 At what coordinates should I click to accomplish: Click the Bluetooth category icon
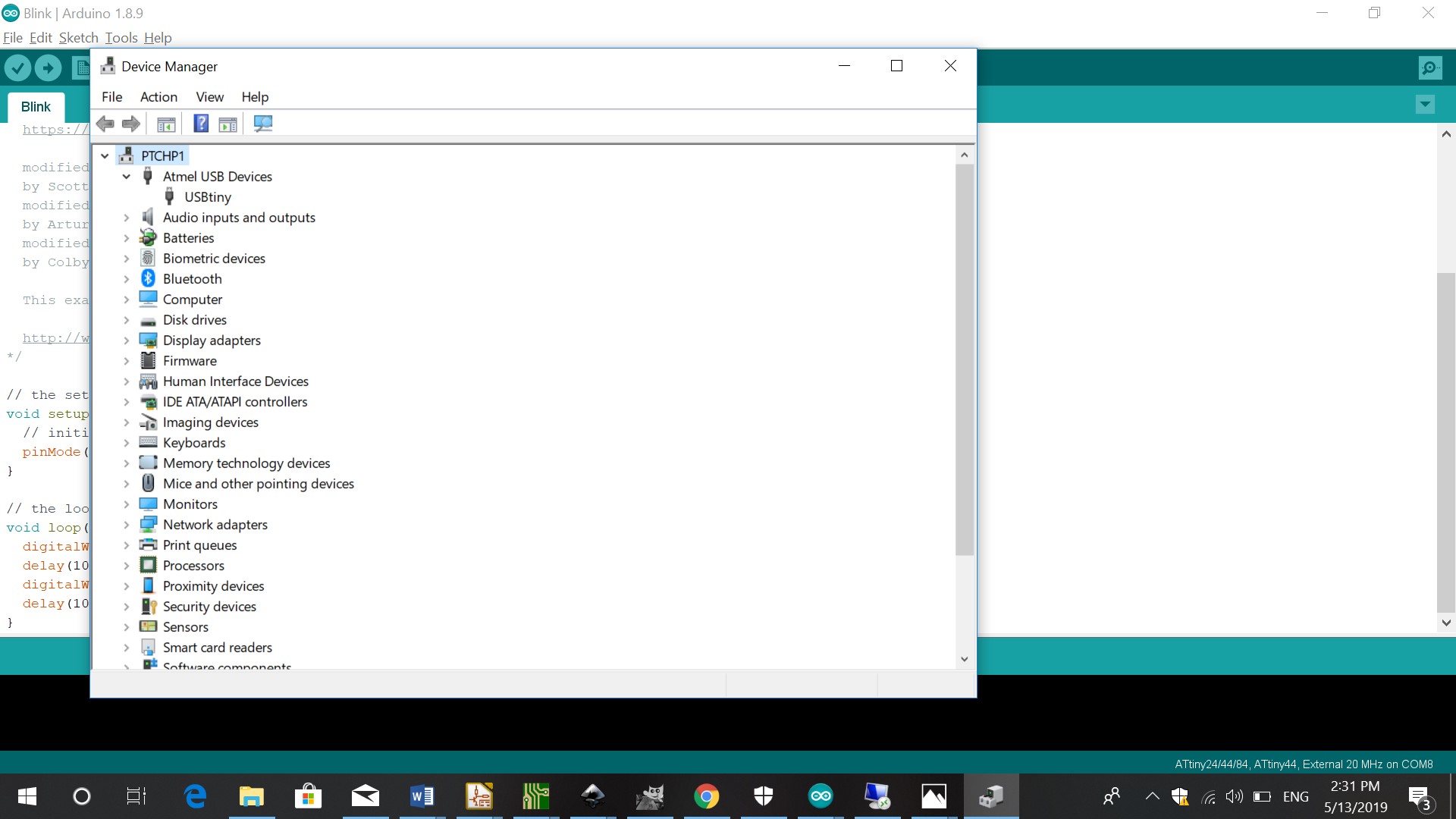coord(149,279)
